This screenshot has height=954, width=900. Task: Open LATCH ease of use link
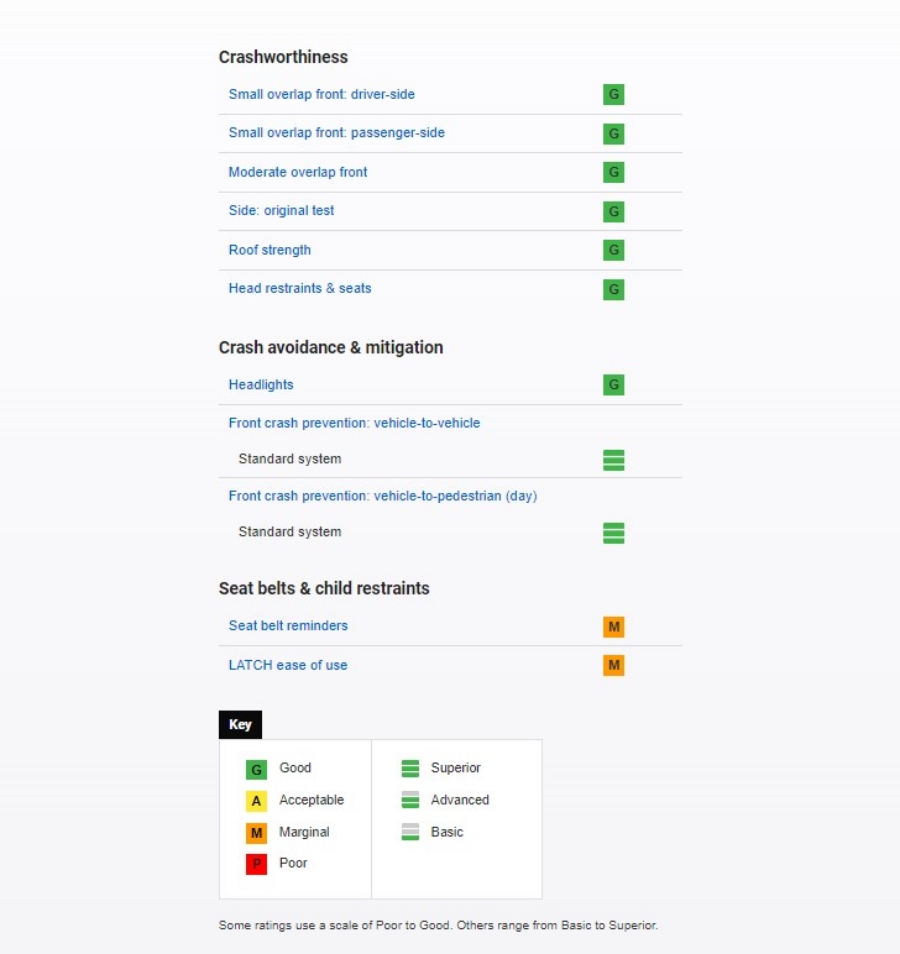288,665
